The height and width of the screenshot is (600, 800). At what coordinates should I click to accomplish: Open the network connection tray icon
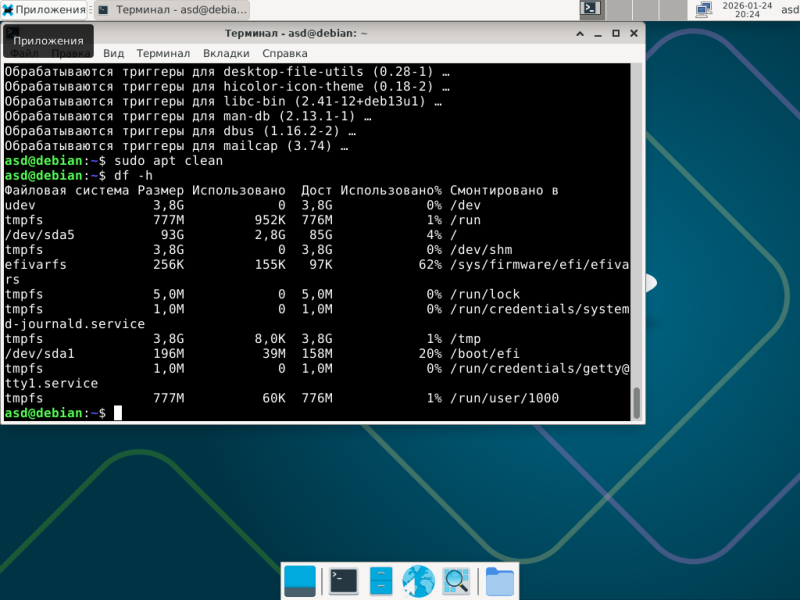(703, 10)
